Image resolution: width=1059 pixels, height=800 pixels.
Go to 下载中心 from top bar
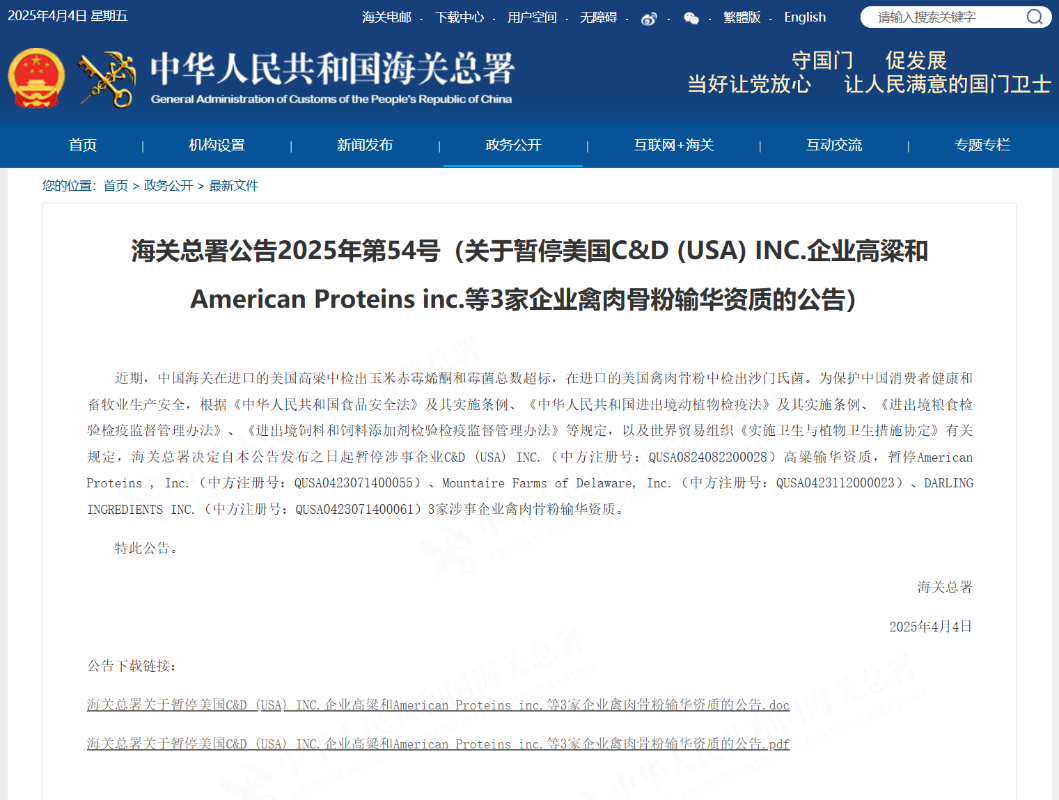pos(459,17)
